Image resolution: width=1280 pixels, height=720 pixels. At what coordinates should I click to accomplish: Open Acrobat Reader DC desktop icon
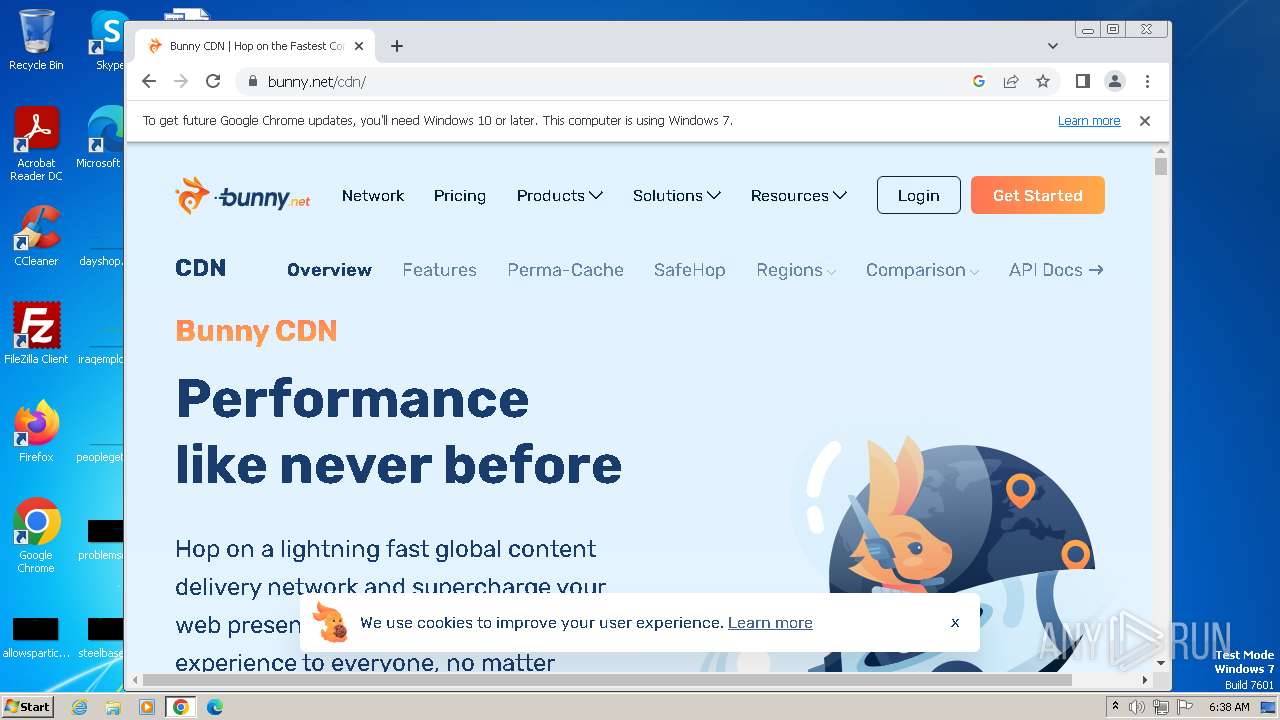(36, 144)
